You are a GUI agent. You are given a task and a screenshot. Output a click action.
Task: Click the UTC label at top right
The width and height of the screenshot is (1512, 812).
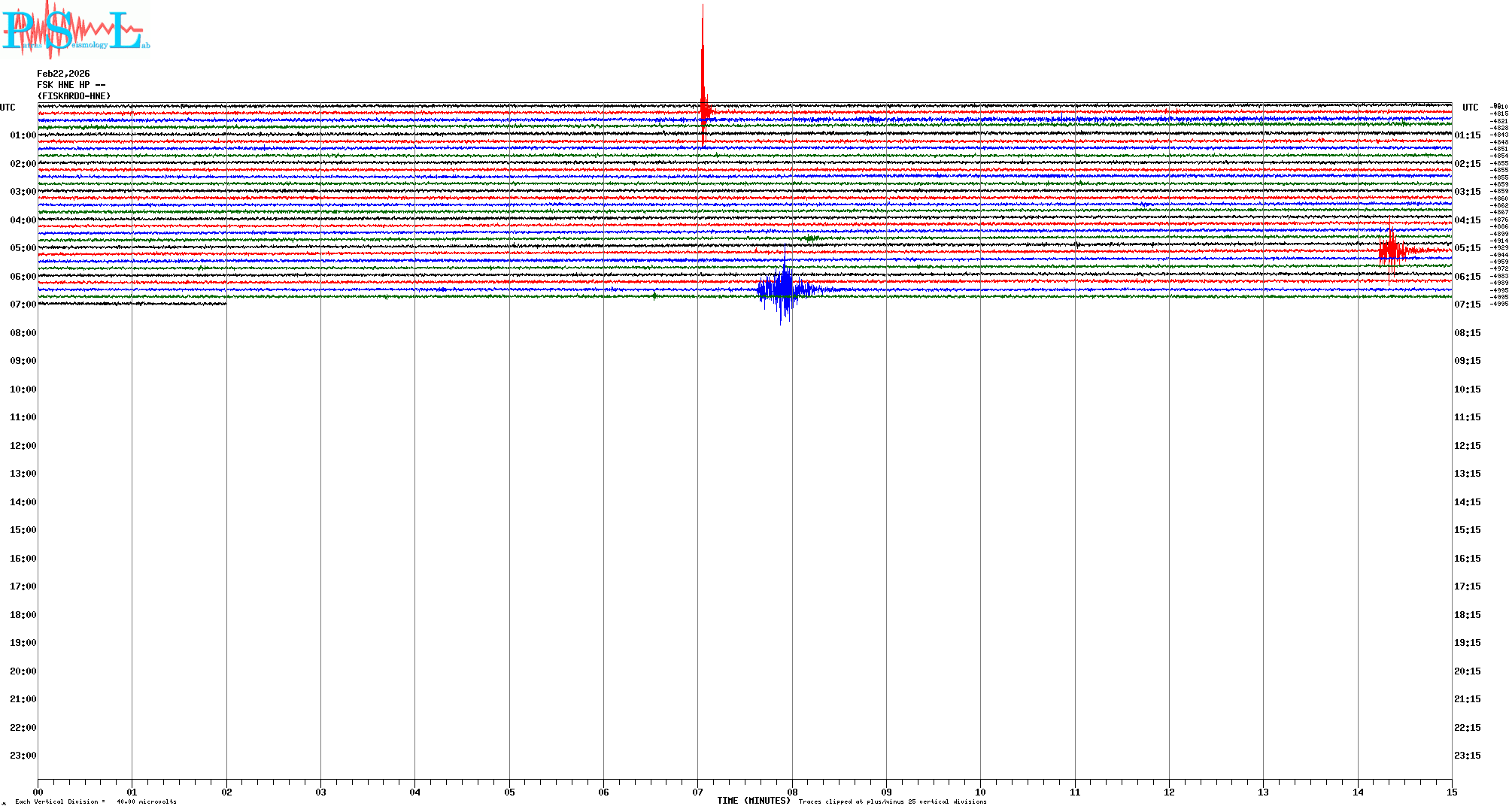click(1470, 108)
